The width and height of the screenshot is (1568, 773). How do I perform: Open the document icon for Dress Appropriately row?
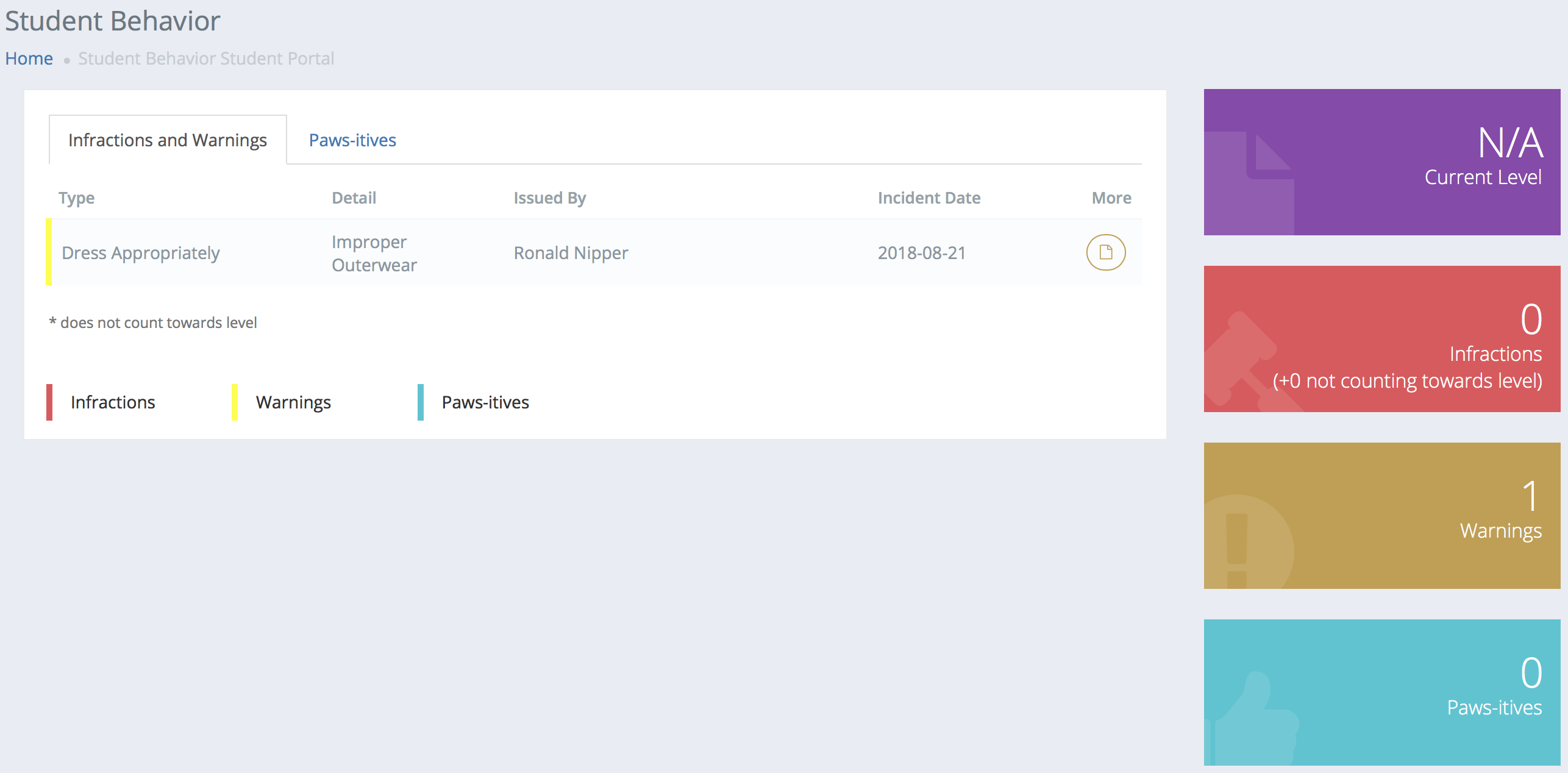point(1106,252)
